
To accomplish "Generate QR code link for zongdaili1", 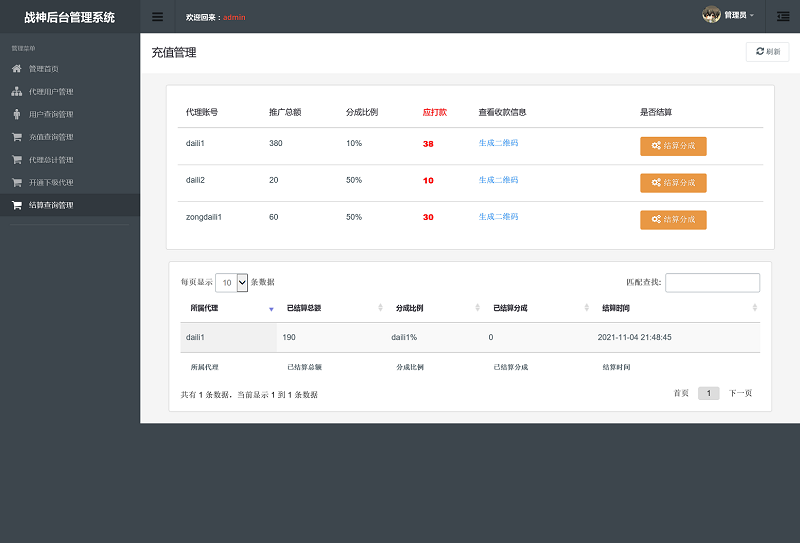I will click(x=498, y=216).
